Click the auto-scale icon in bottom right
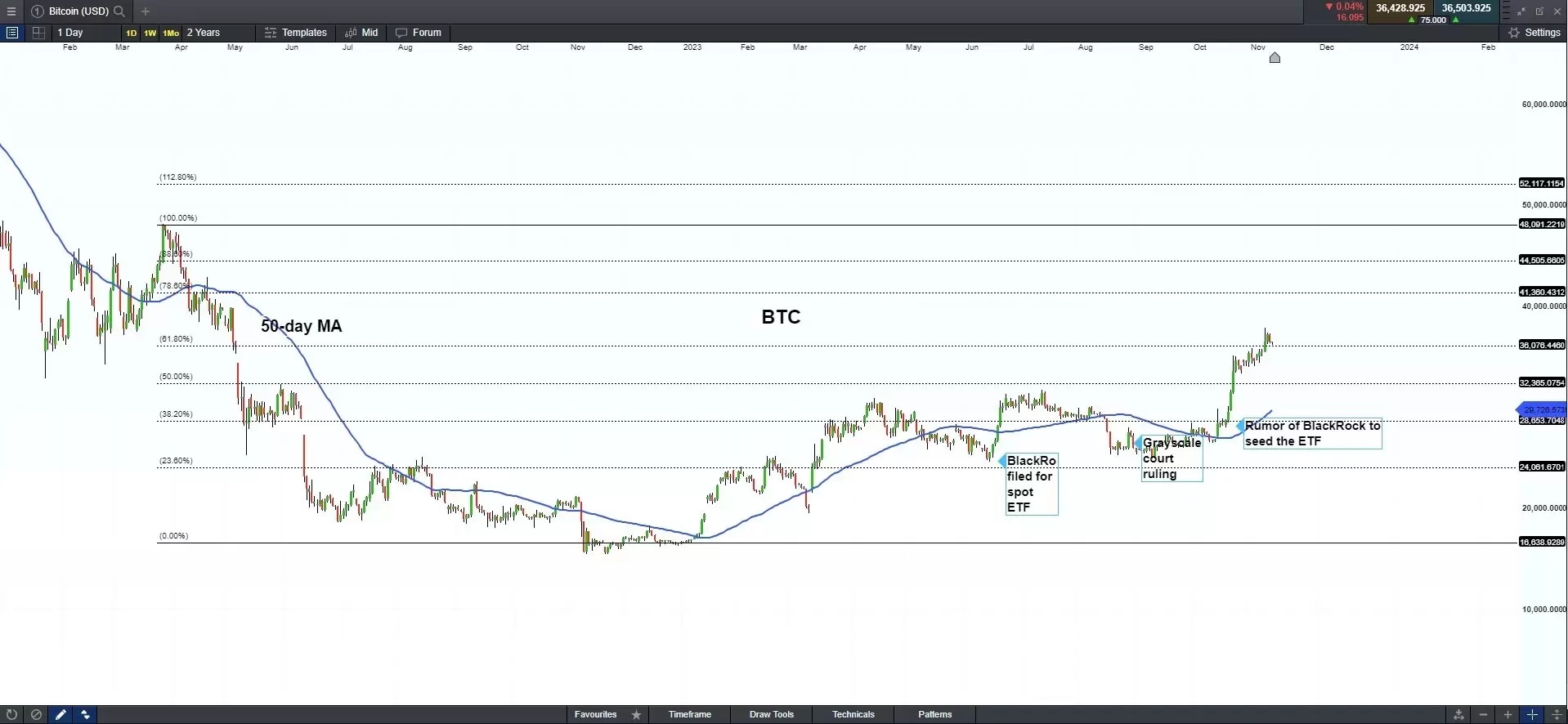 tap(1458, 714)
